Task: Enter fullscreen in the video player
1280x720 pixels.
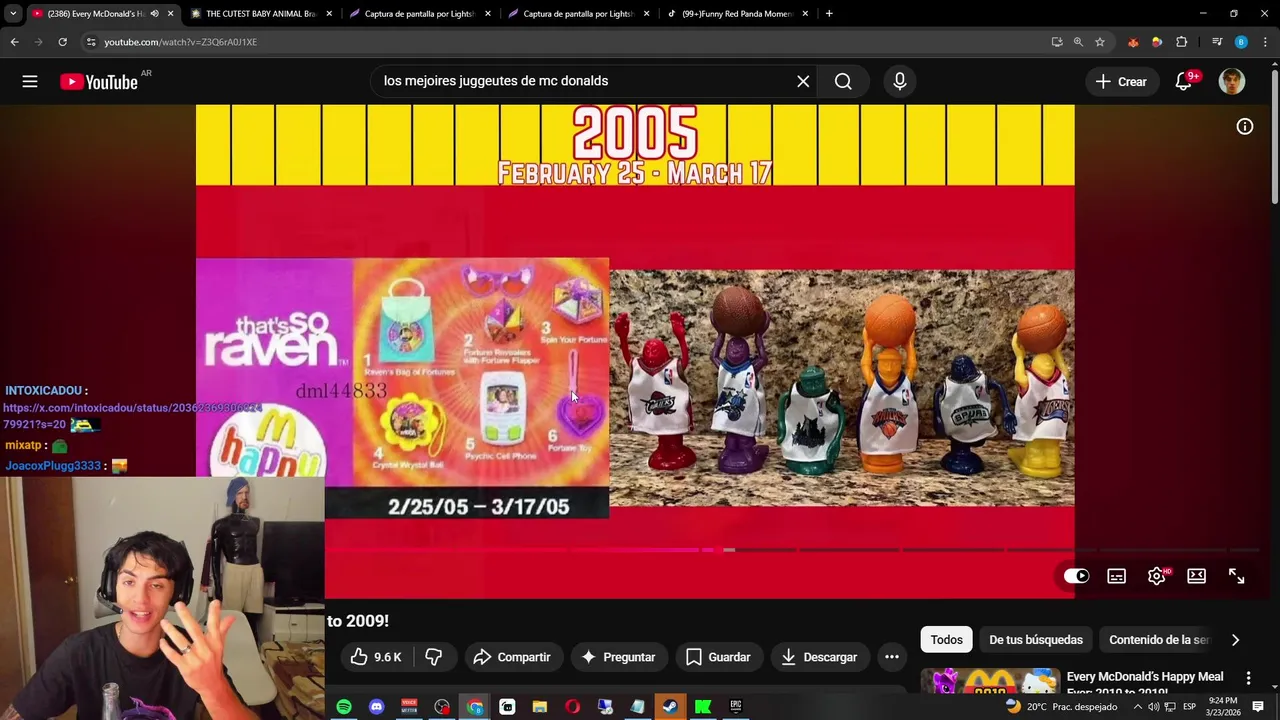Action: pyautogui.click(x=1237, y=576)
